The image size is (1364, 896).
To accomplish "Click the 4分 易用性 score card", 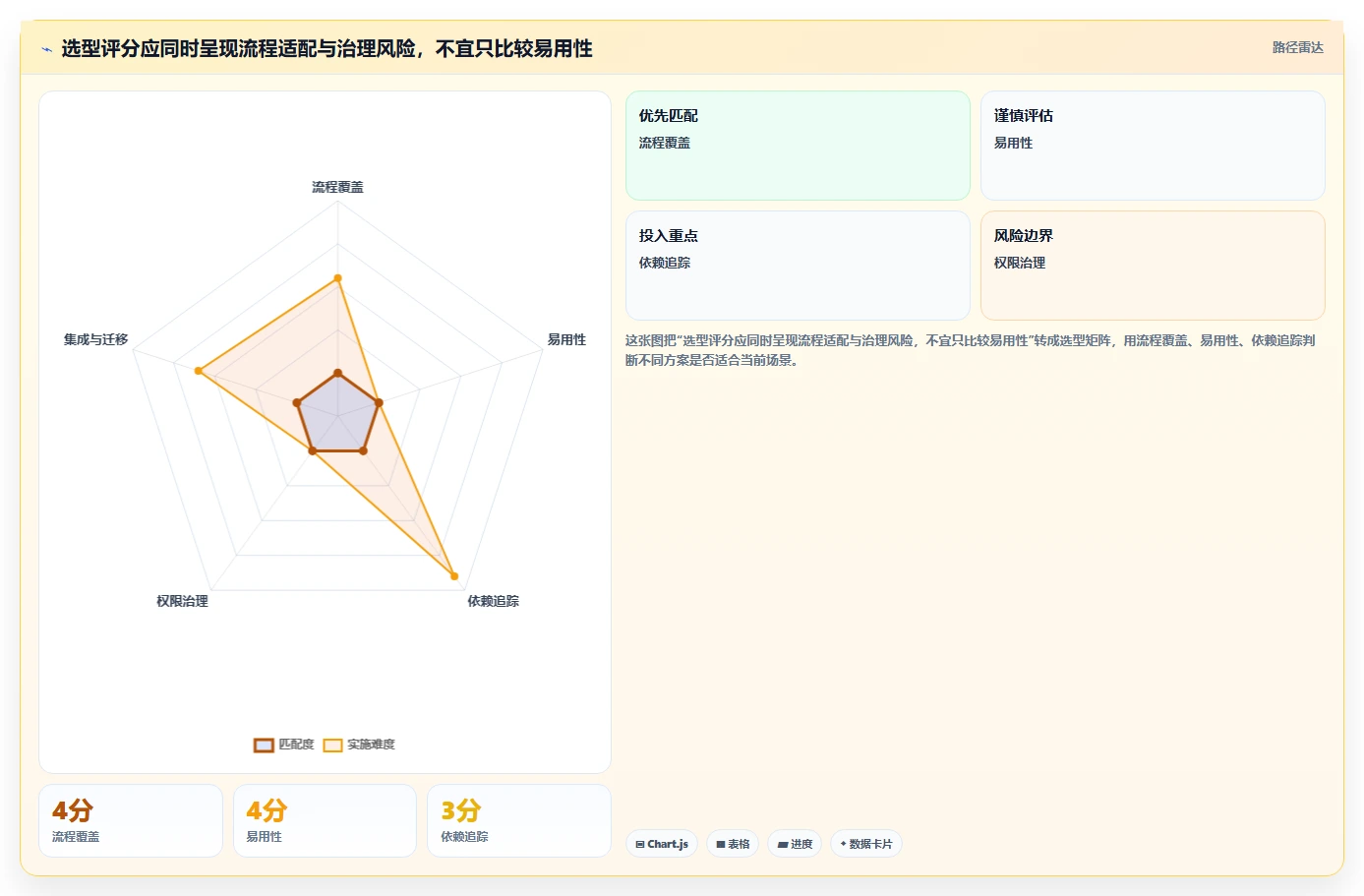I will pos(325,820).
